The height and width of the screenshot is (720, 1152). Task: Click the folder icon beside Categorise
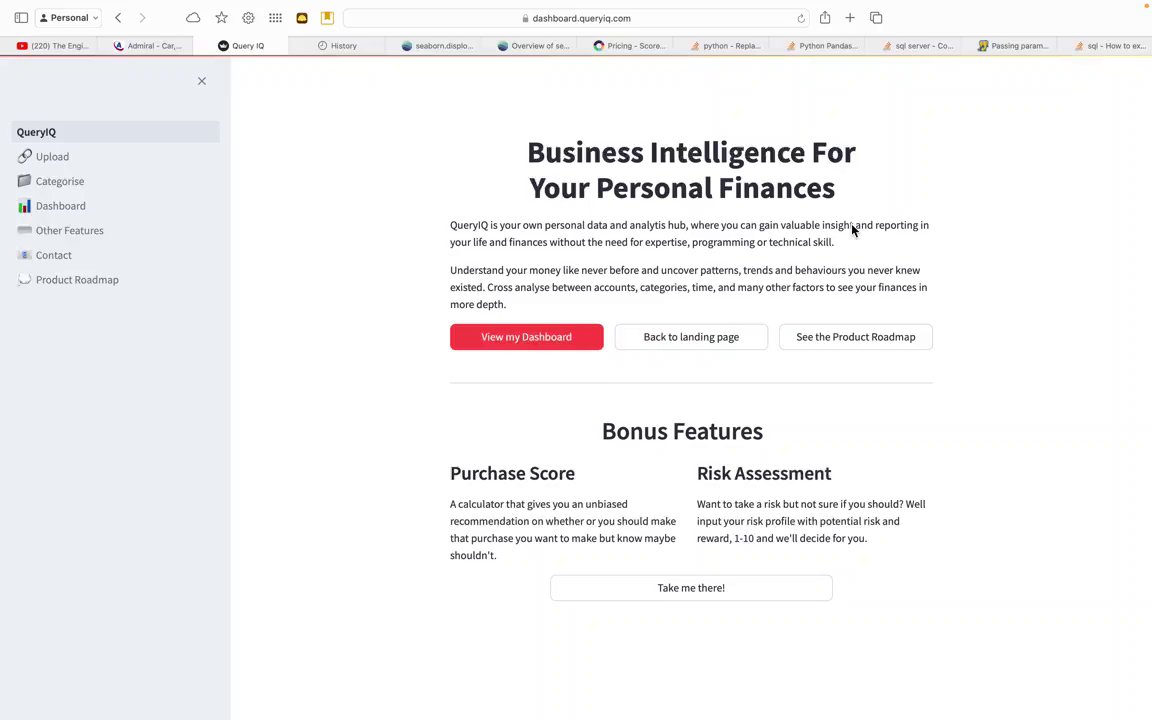[24, 181]
